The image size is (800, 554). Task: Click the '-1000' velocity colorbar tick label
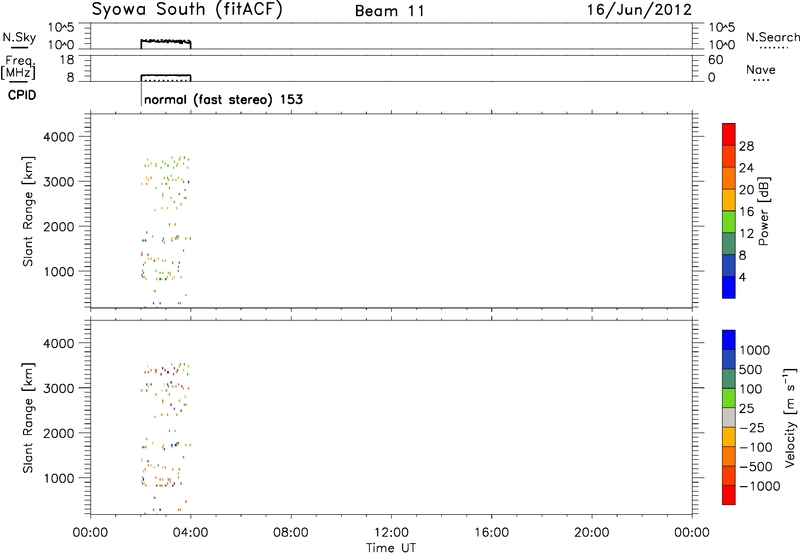point(760,486)
